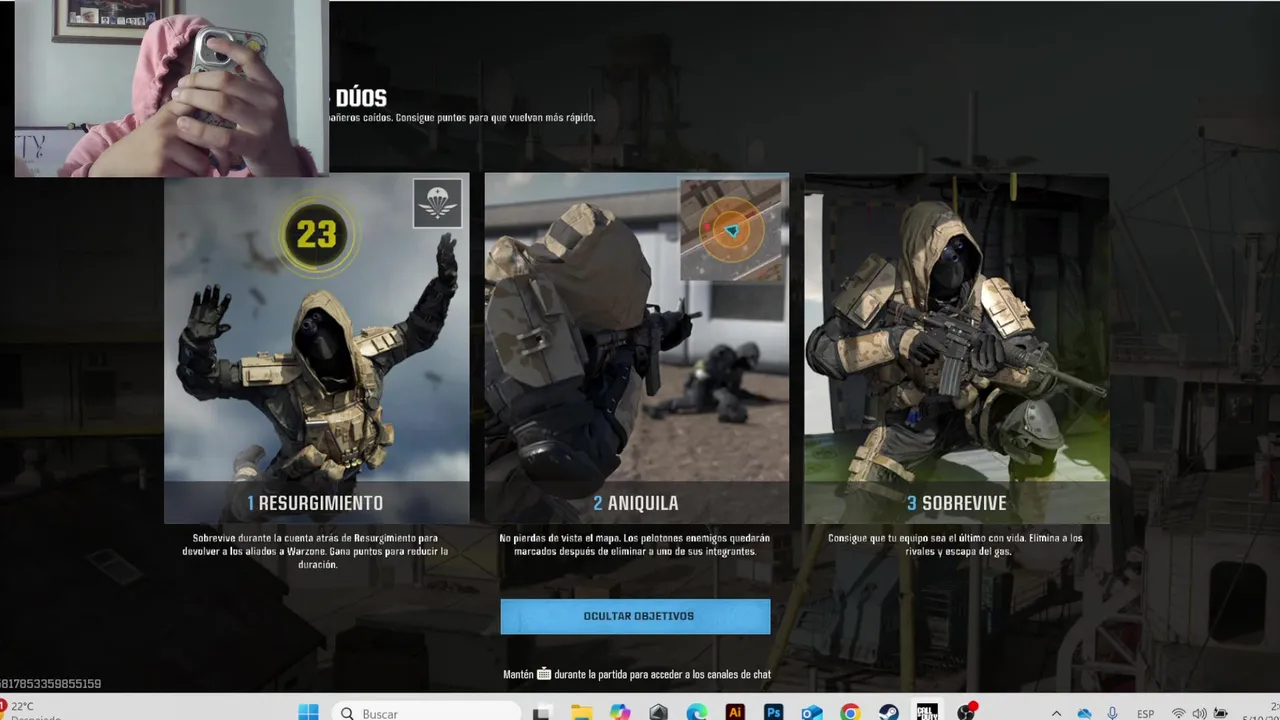Click the Ocultar Objetivos button

(635, 616)
